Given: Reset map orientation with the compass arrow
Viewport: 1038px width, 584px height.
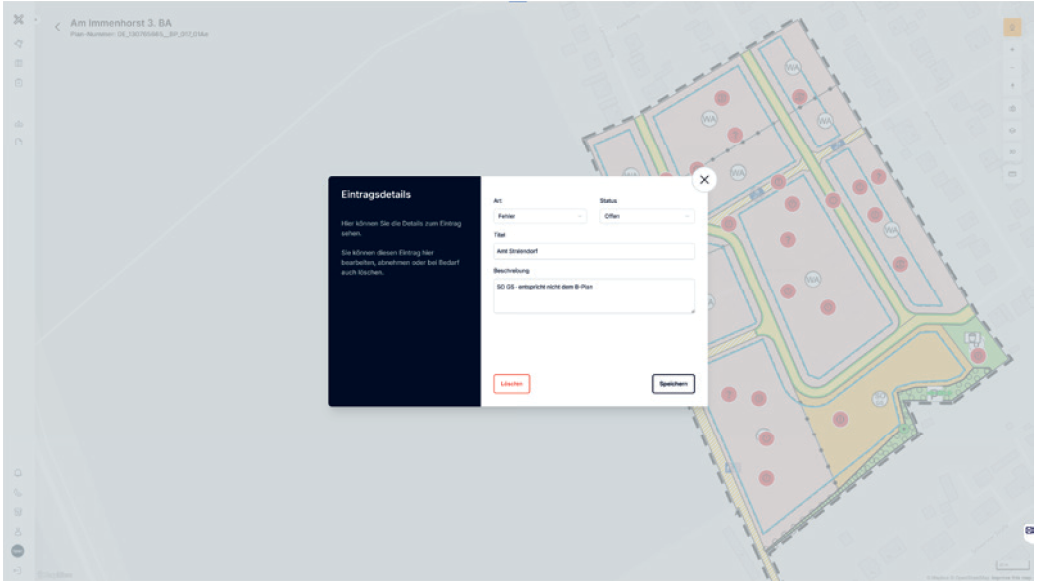Looking at the screenshot, I should [x=1012, y=86].
